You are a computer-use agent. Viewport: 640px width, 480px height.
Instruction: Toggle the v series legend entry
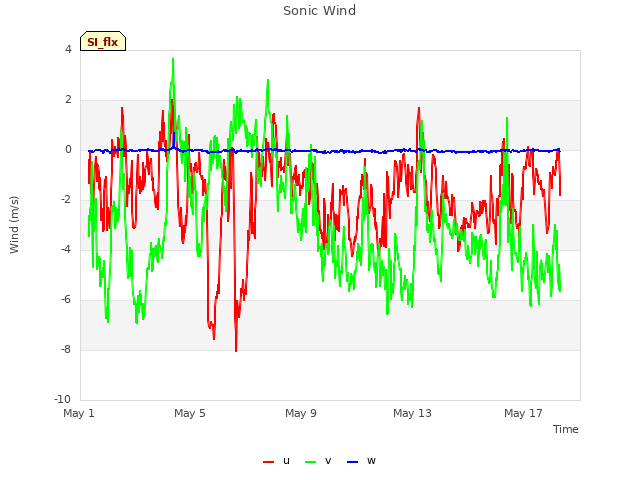(x=318, y=461)
